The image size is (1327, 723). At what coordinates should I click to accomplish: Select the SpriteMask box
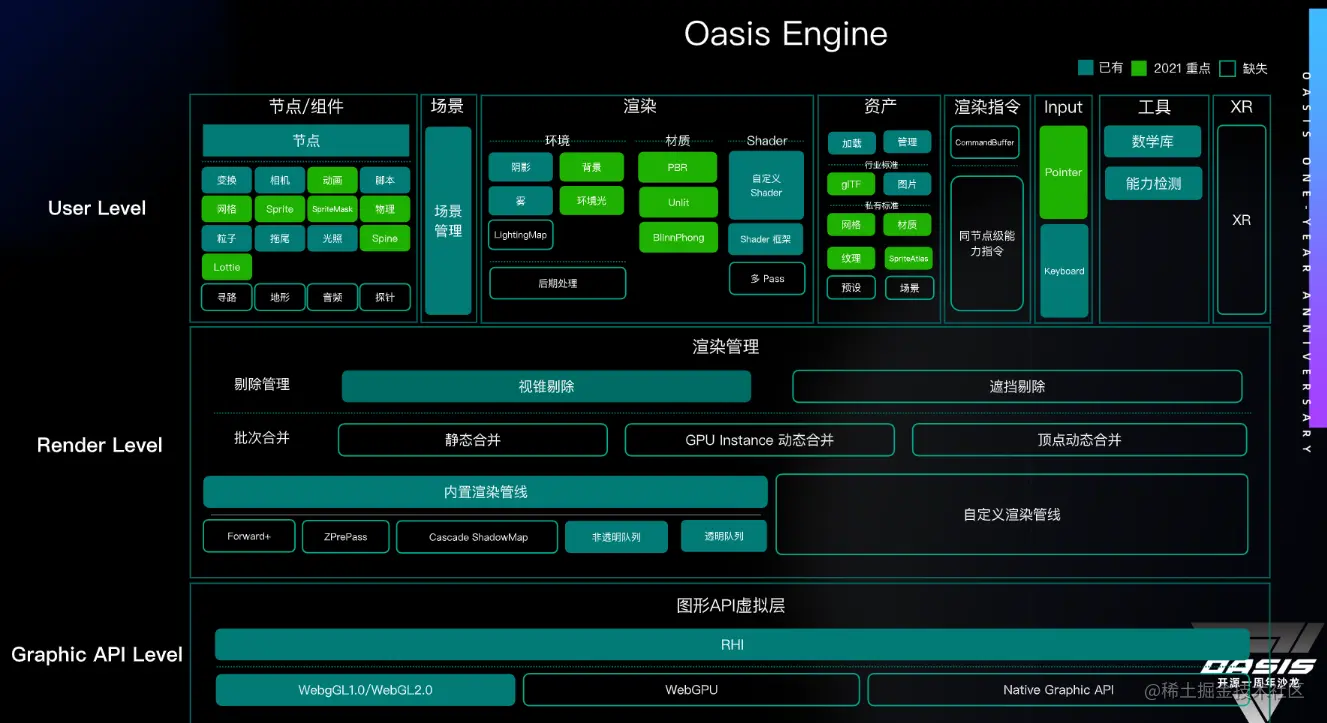click(333, 209)
